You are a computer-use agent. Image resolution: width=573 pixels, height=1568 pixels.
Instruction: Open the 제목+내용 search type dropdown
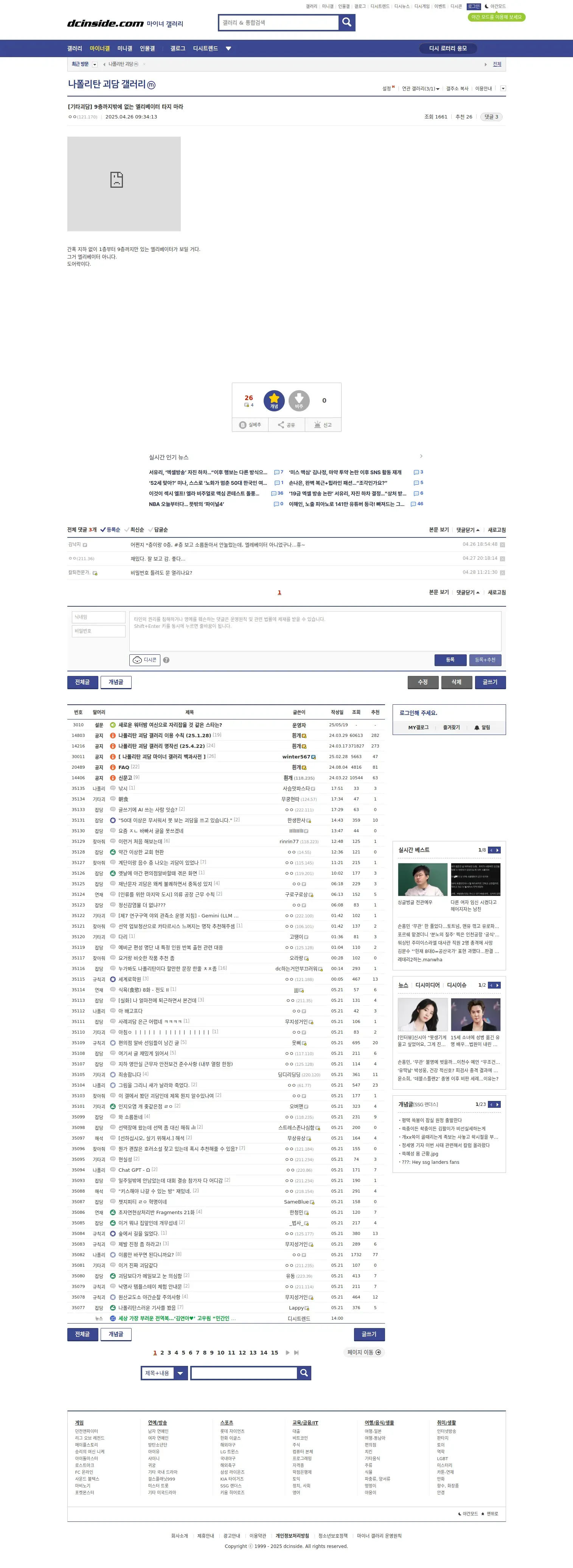tap(164, 1373)
